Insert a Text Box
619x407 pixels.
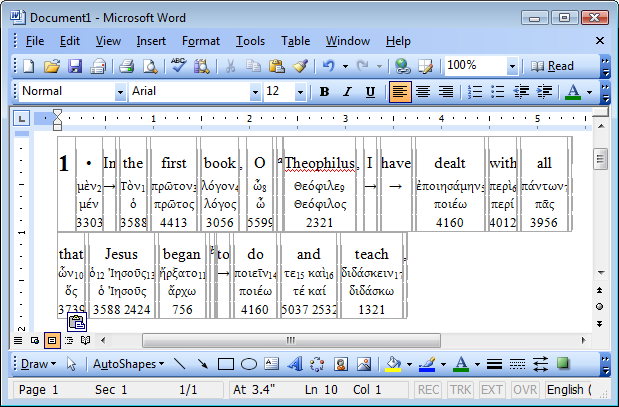click(272, 364)
